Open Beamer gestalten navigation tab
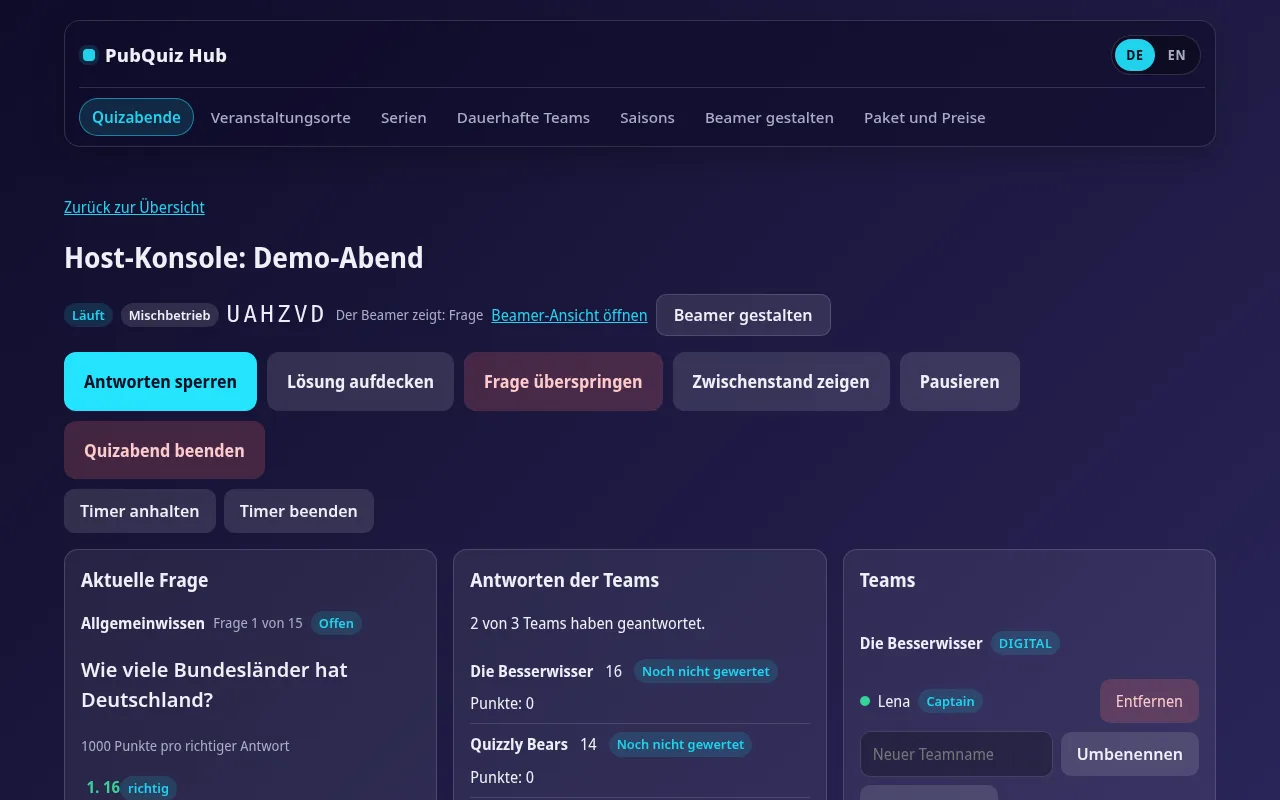Screen dimensions: 1280x800 point(769,117)
